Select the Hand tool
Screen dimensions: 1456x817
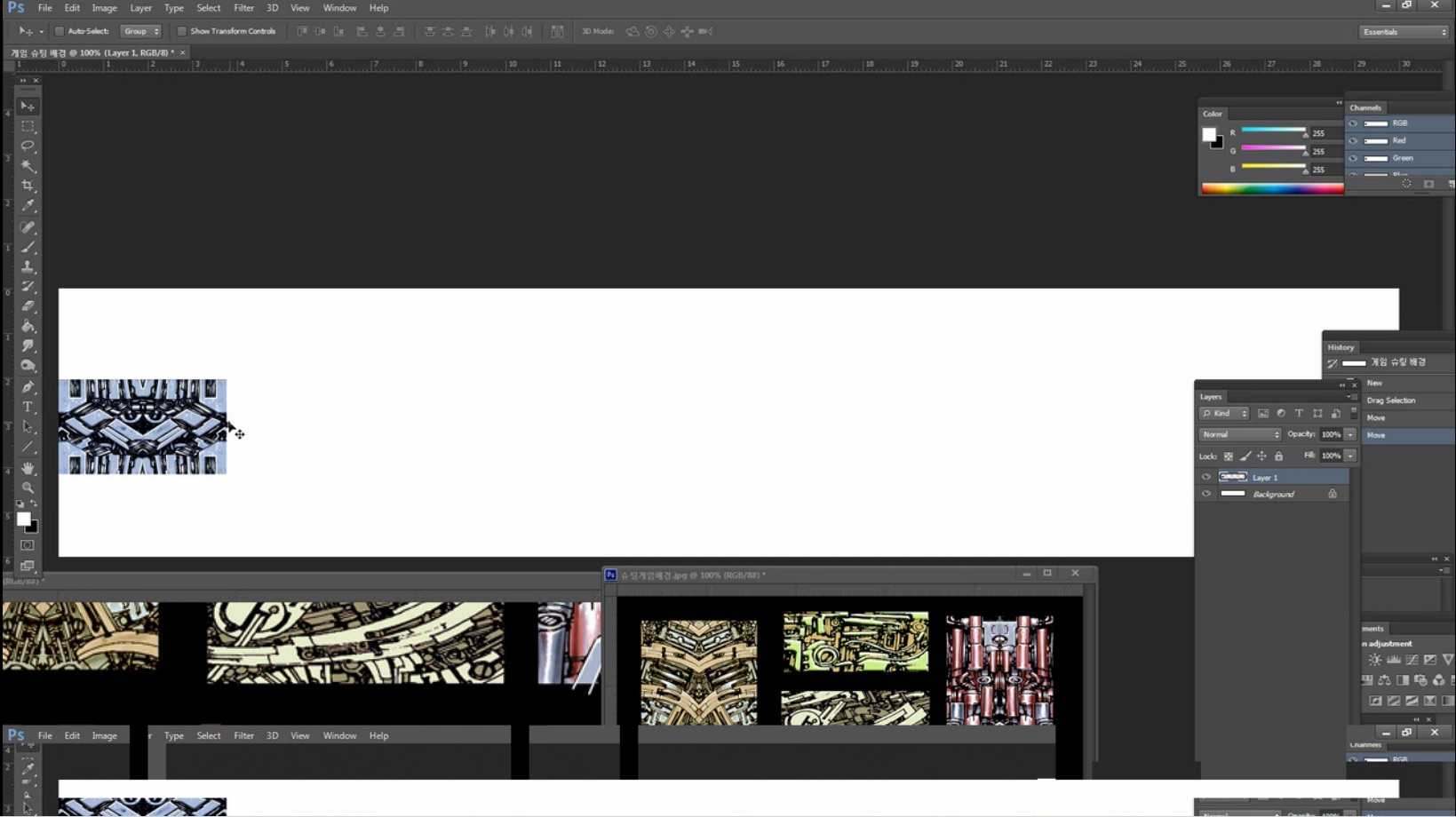tap(28, 468)
